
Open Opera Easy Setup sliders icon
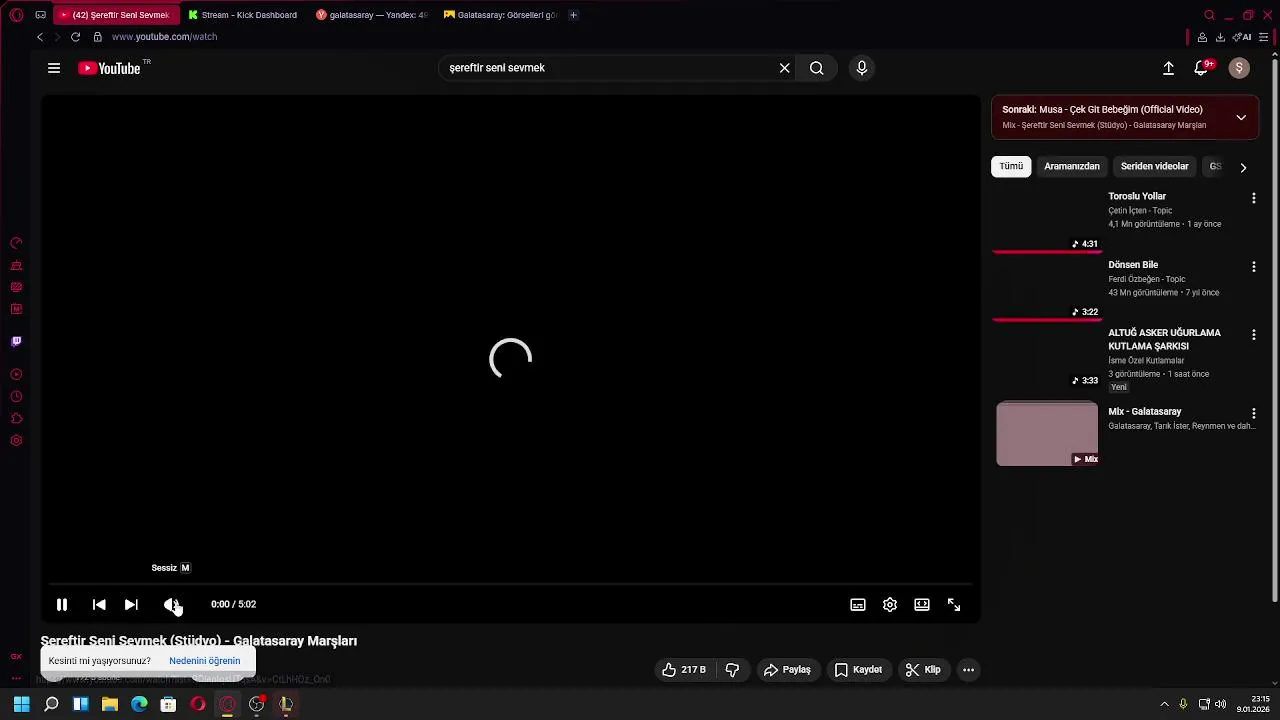click(x=1264, y=37)
